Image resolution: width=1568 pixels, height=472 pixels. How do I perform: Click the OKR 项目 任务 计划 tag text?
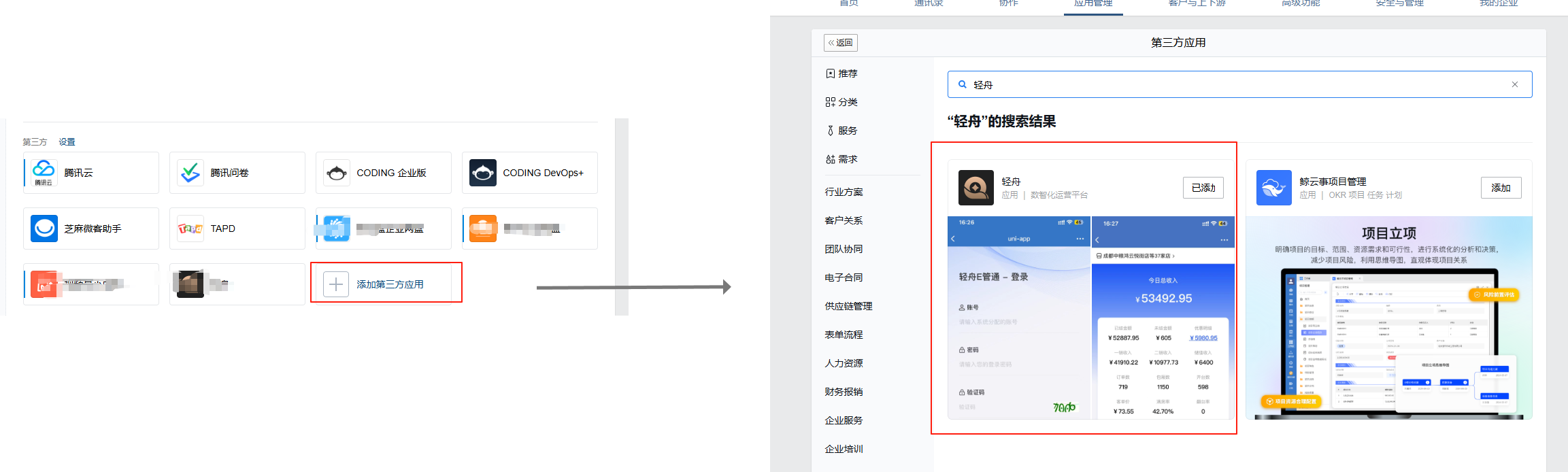pos(1365,195)
